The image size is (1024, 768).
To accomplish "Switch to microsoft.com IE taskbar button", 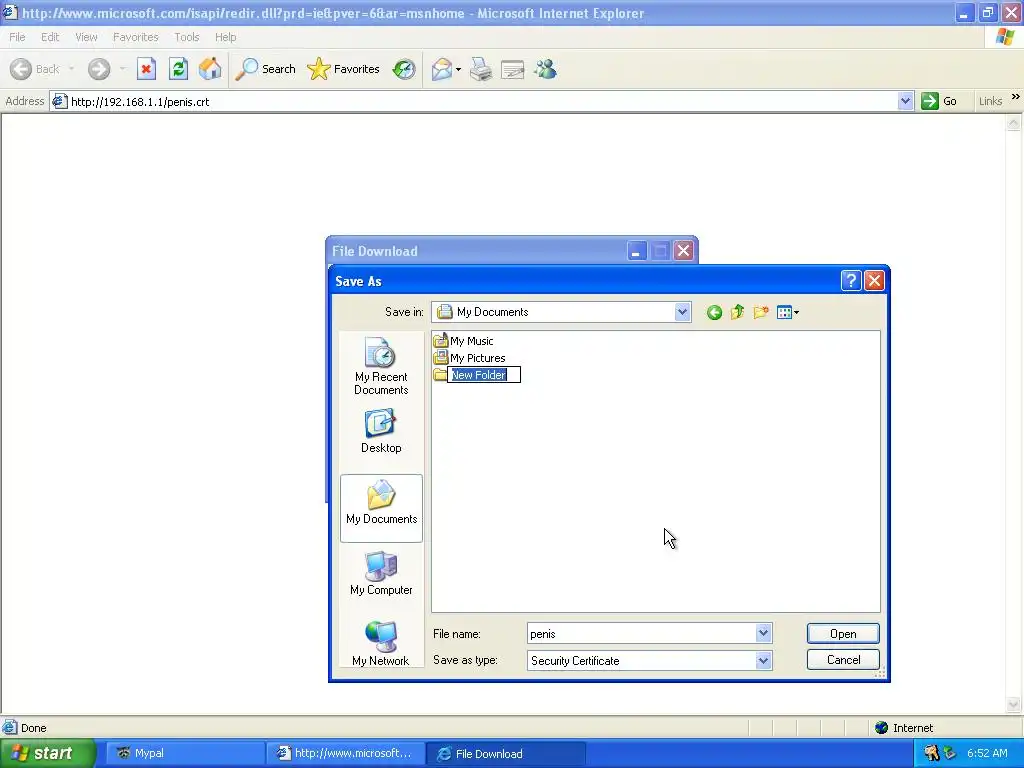I will point(345,753).
